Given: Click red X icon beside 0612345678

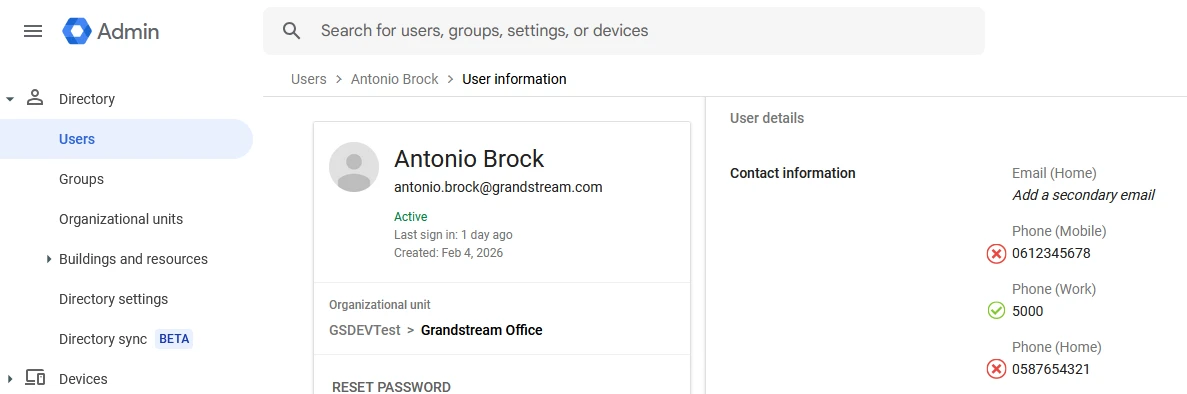Looking at the screenshot, I should (996, 253).
